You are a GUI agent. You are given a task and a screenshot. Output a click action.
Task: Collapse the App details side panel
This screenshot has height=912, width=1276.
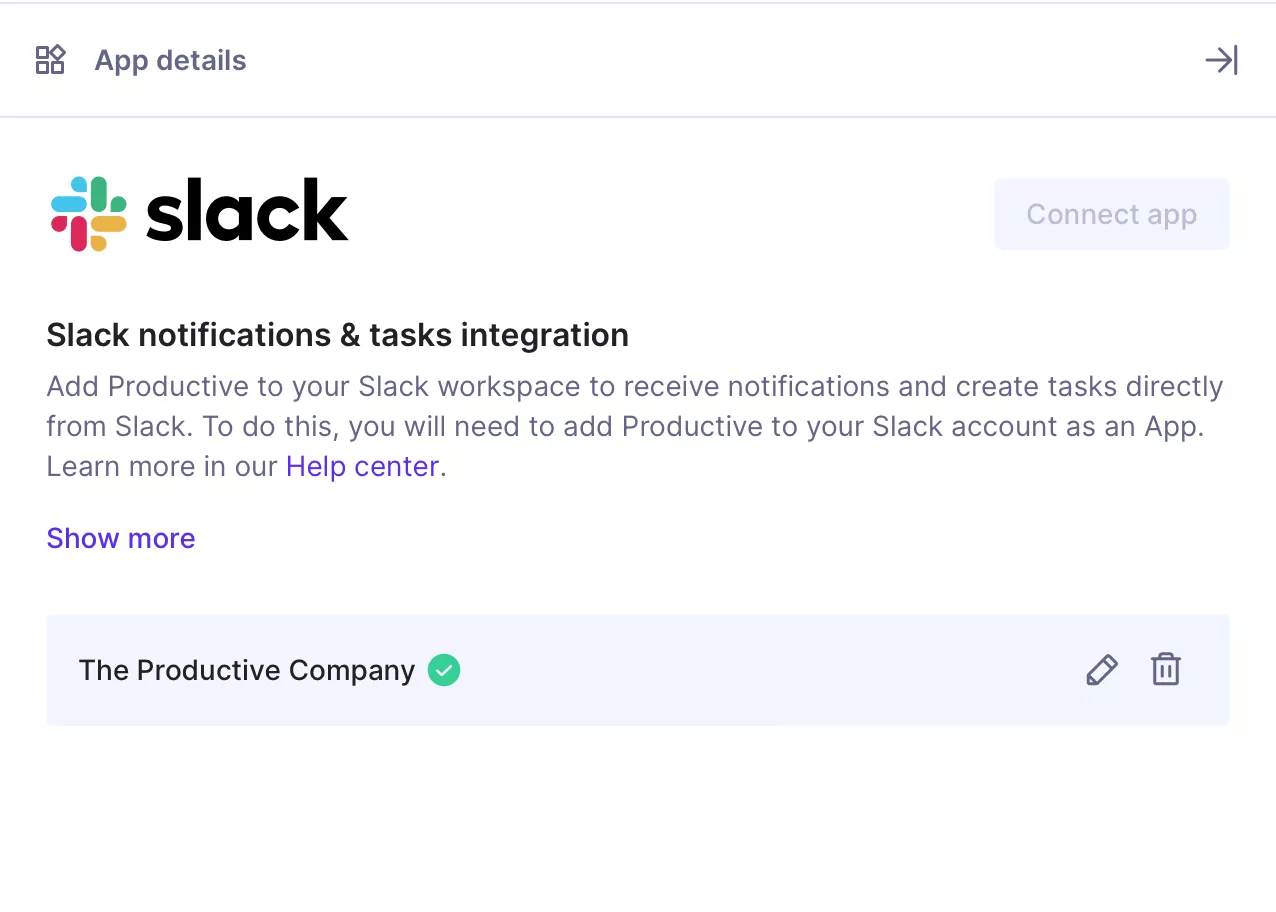(1221, 60)
